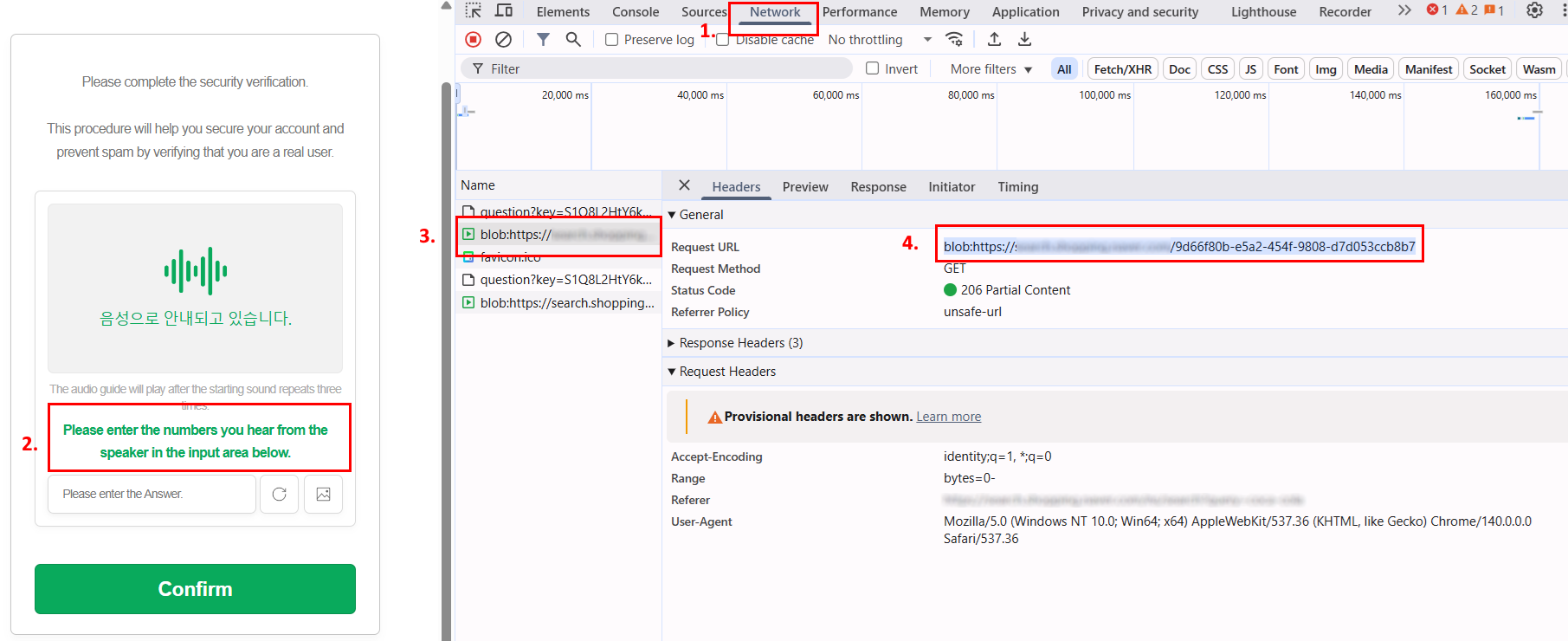1568x641 pixels.
Task: Click the export HAR download icon
Action: tap(1024, 39)
